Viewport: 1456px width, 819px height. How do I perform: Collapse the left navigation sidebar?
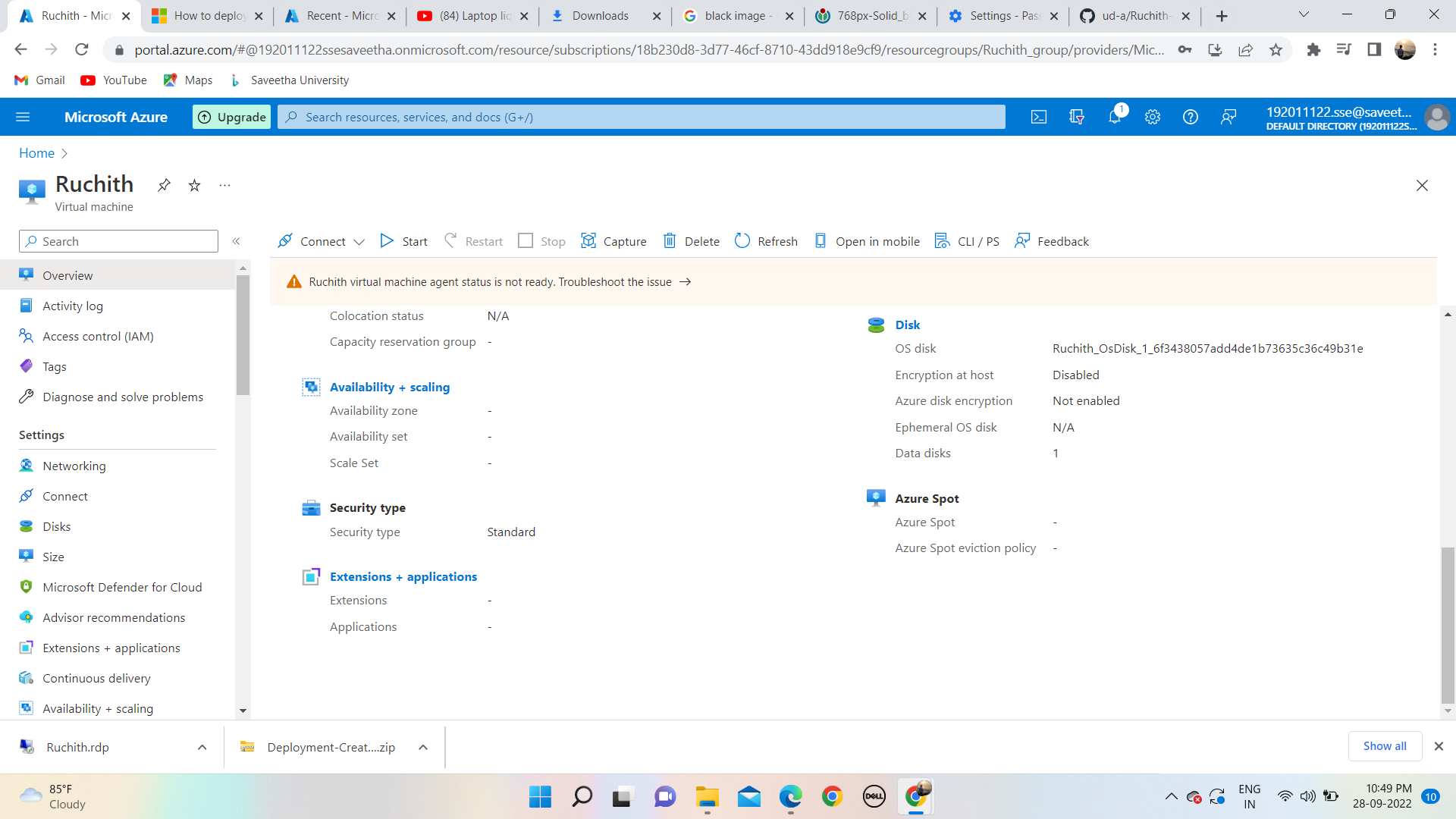237,241
